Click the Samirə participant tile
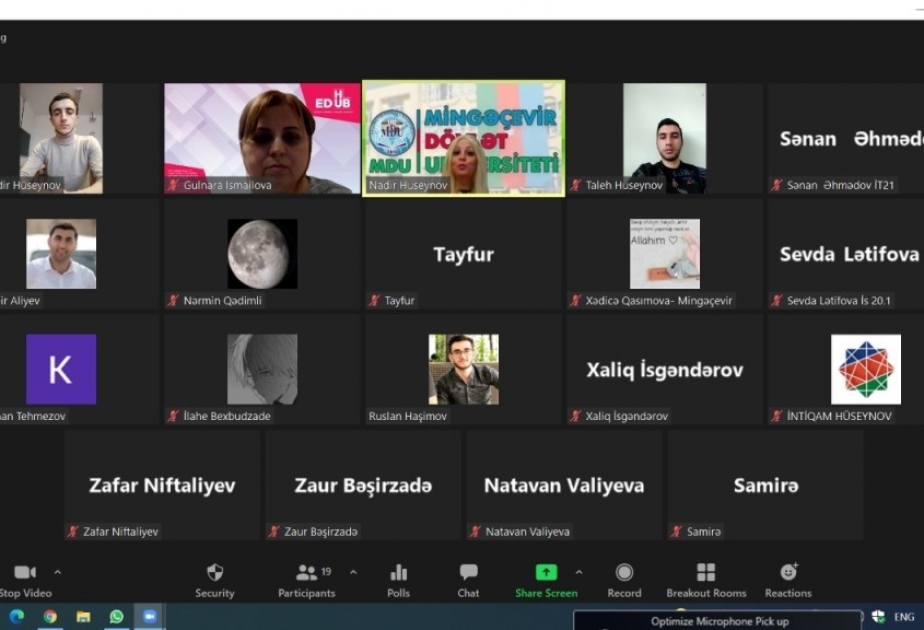The width and height of the screenshot is (924, 630). [x=765, y=485]
